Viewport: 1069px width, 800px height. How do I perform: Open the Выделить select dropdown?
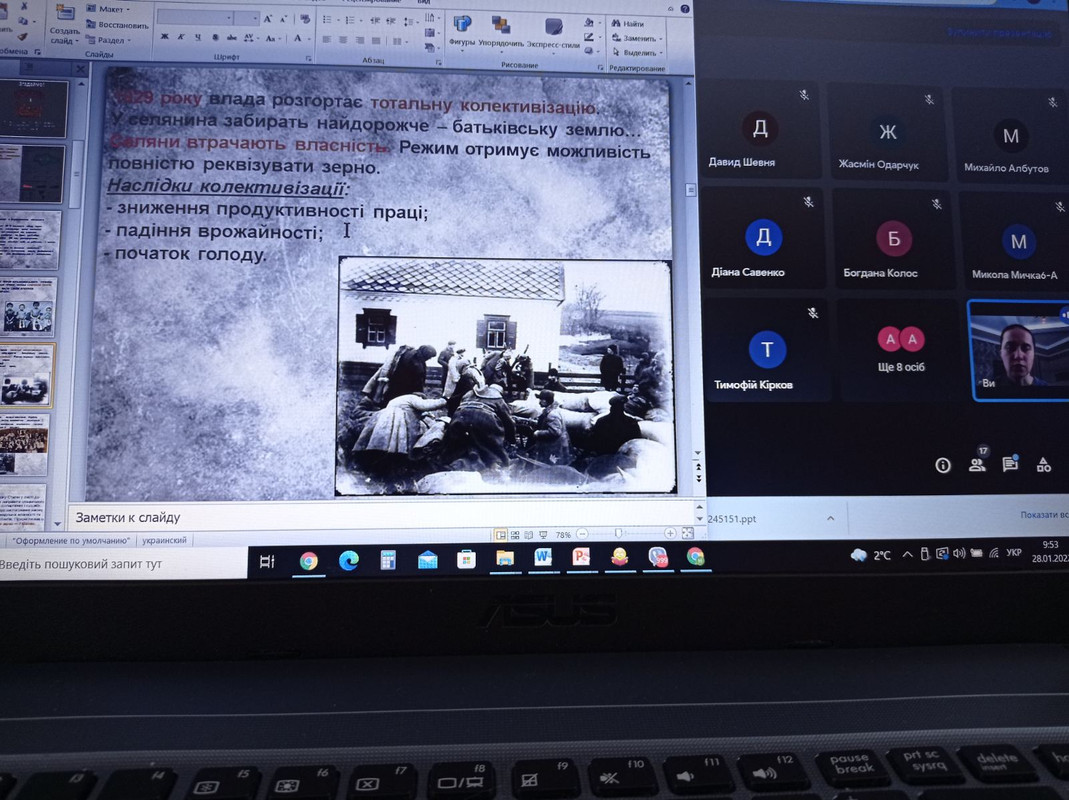[x=637, y=53]
